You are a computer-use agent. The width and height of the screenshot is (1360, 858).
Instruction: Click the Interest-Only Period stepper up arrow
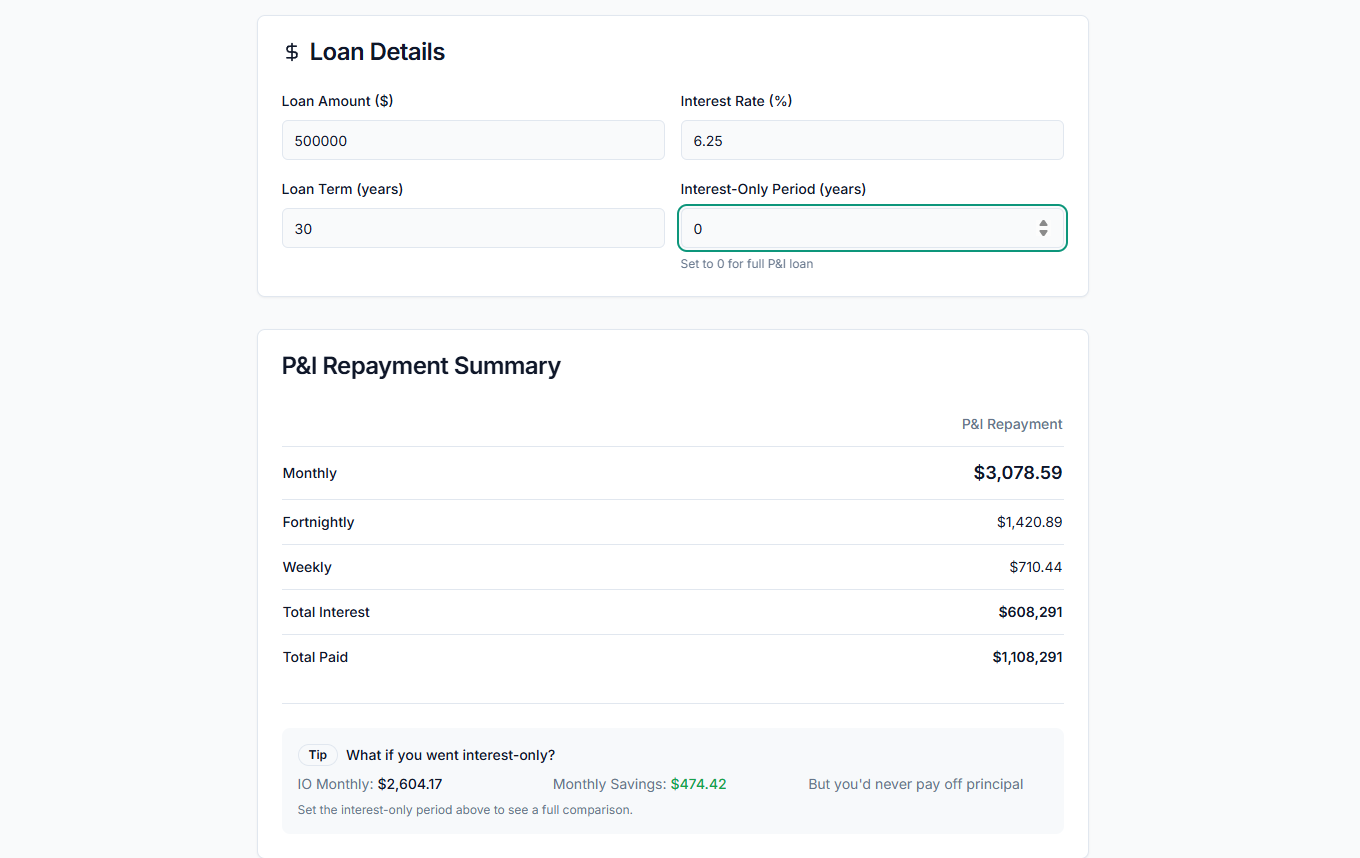click(x=1042, y=223)
